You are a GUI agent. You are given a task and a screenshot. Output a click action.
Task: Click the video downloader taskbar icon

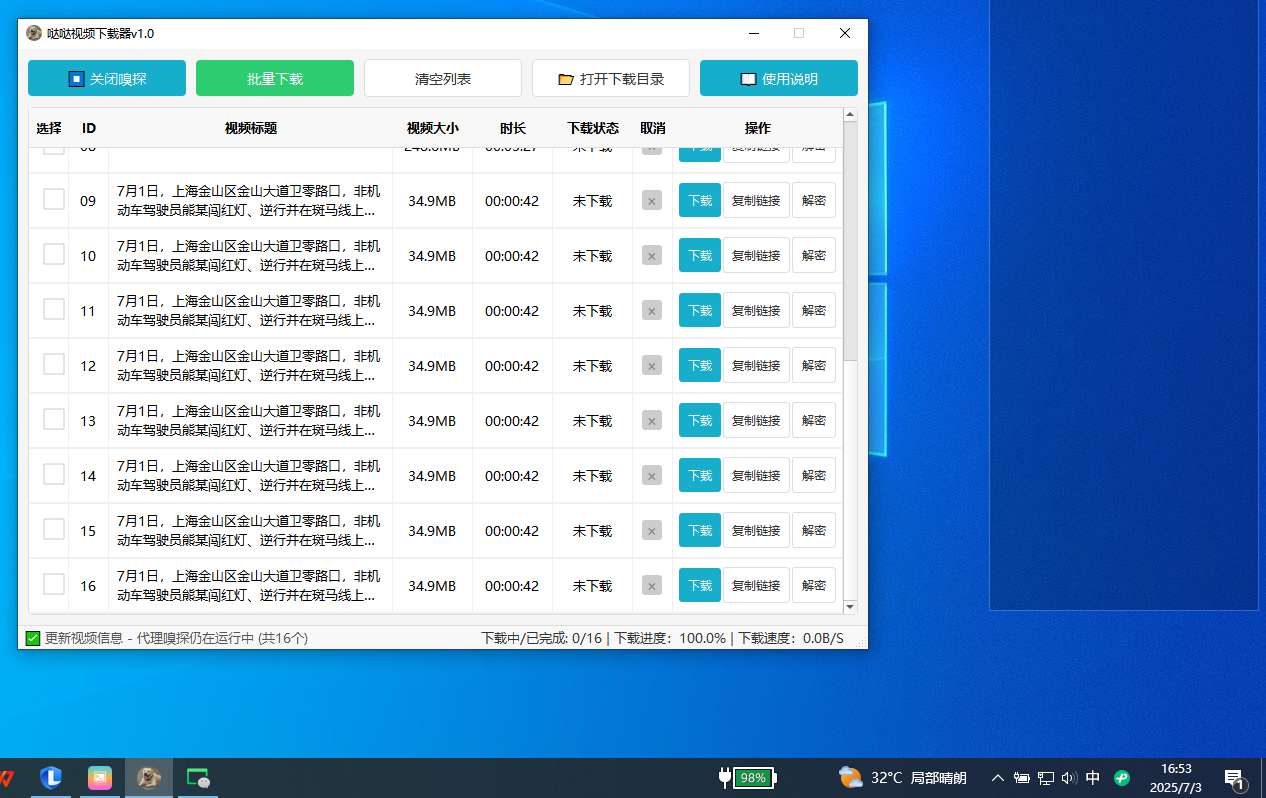pyautogui.click(x=149, y=777)
